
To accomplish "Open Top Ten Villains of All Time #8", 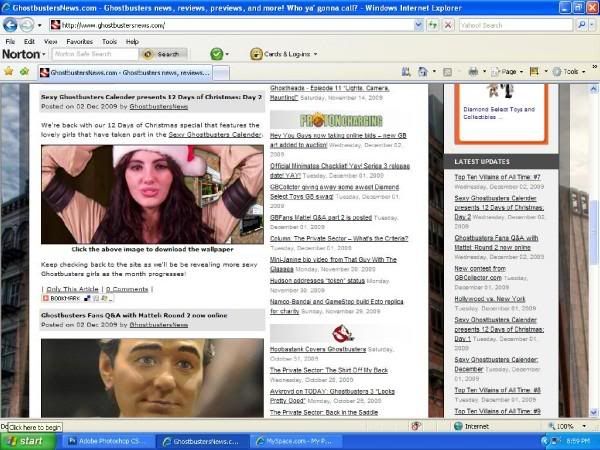I will (x=497, y=390).
